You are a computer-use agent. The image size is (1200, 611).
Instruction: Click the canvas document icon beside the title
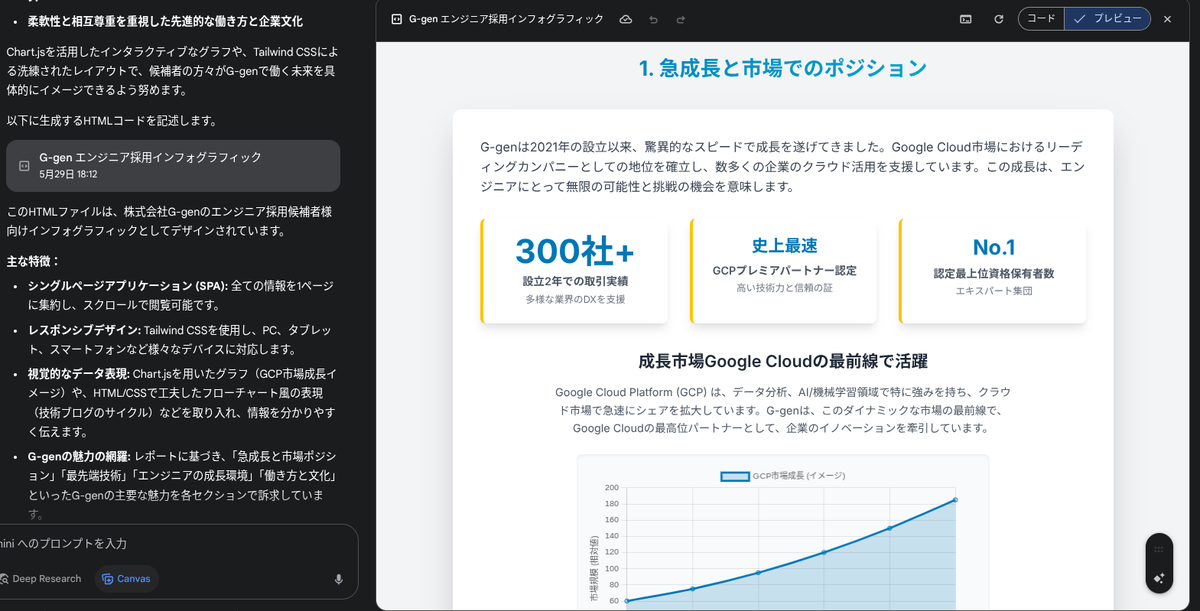coord(396,19)
